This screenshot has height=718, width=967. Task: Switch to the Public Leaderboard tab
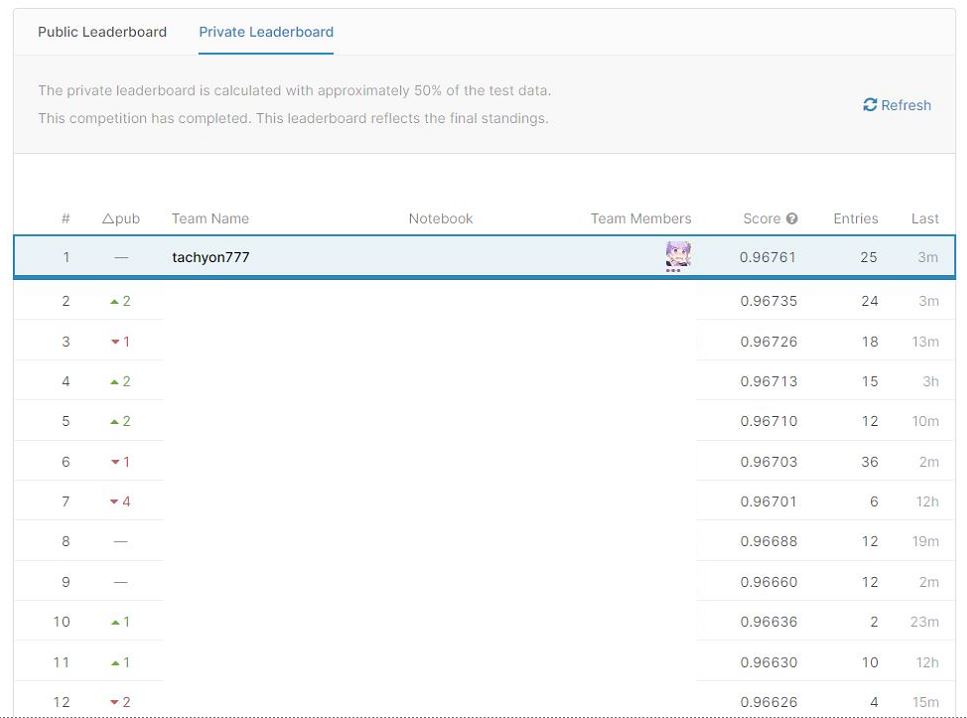(x=102, y=32)
